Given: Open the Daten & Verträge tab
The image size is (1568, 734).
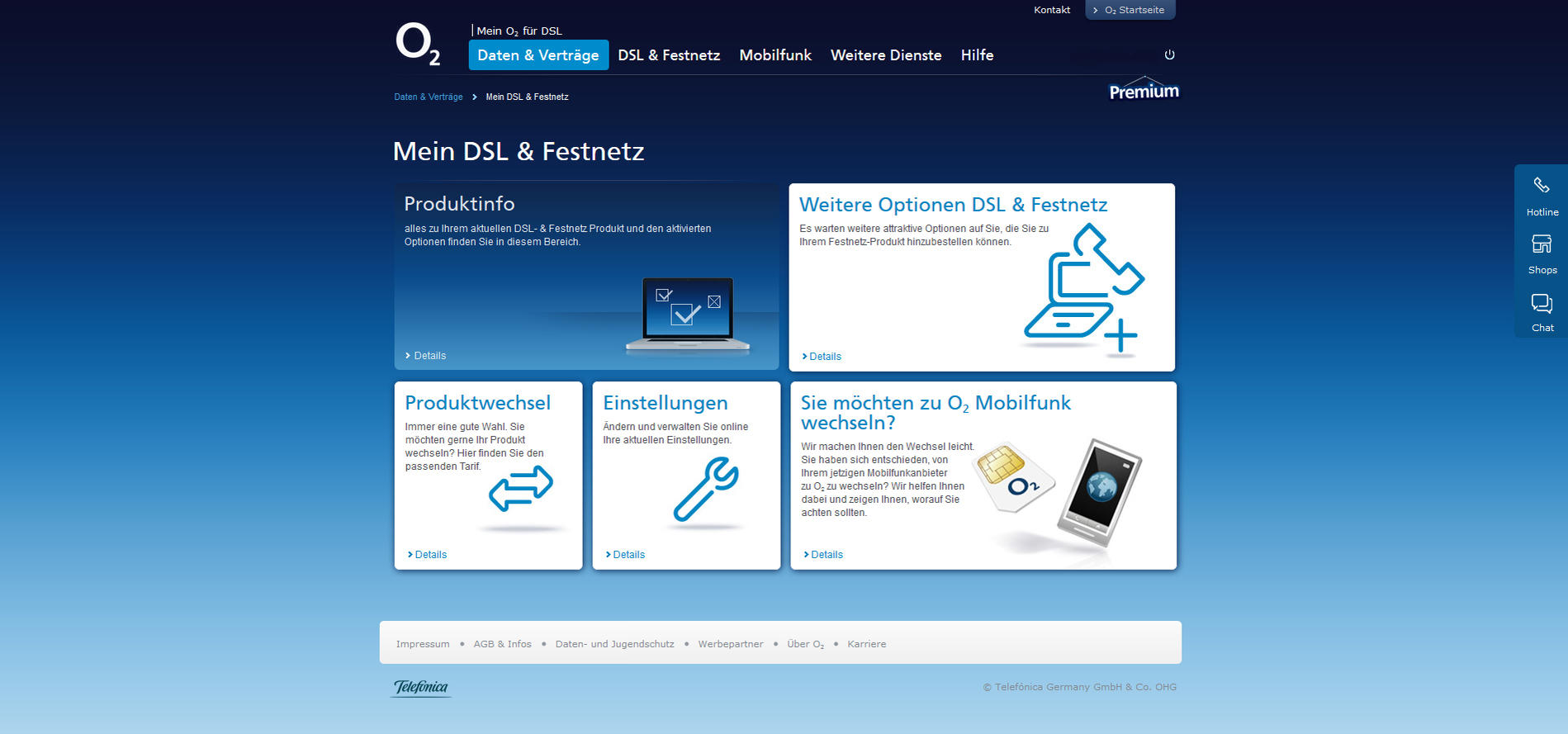Looking at the screenshot, I should 538,55.
